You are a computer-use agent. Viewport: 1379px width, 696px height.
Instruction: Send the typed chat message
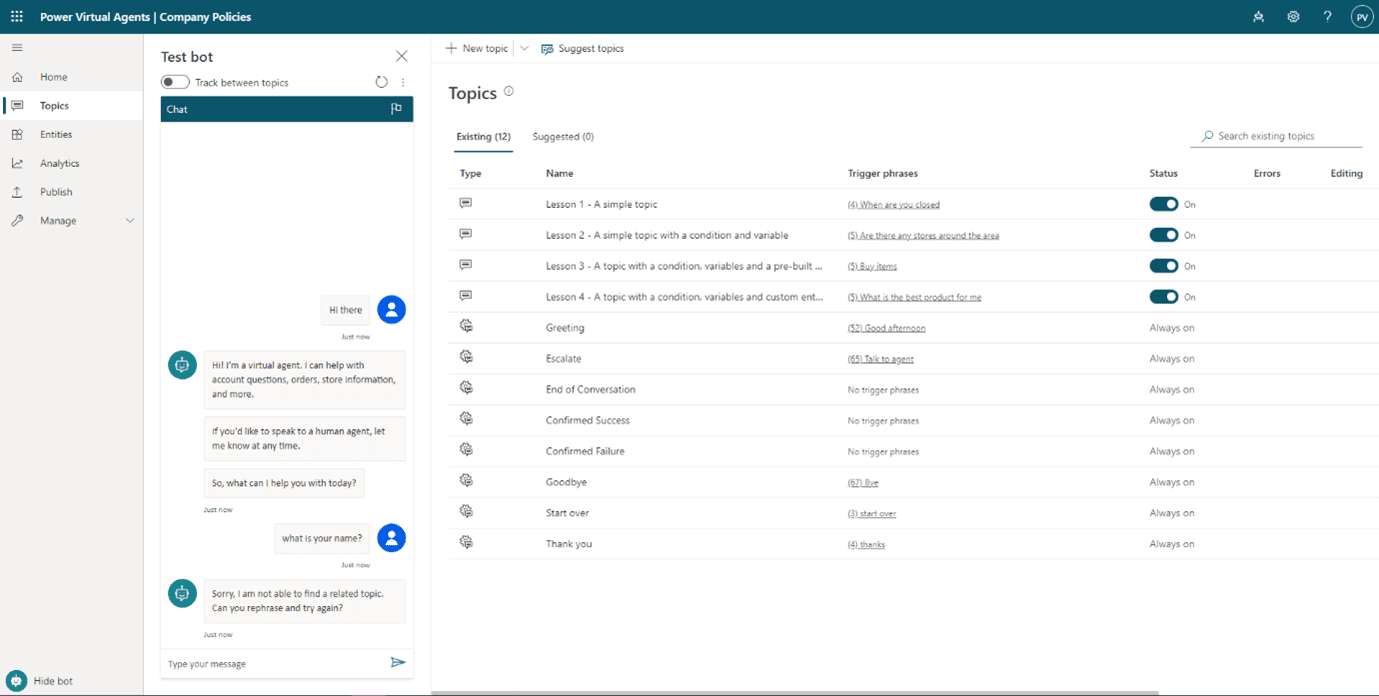pos(398,662)
